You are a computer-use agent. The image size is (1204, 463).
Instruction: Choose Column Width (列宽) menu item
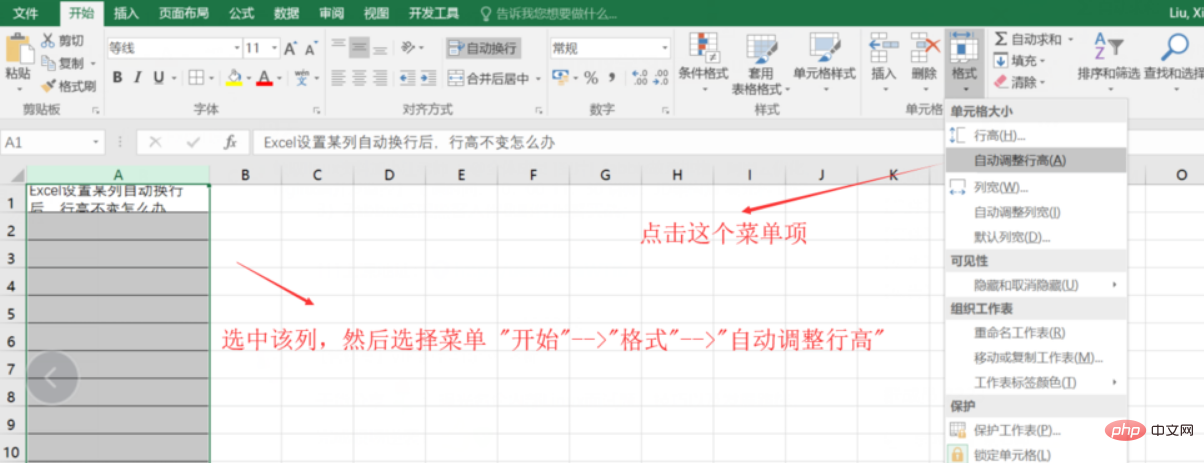point(1036,187)
